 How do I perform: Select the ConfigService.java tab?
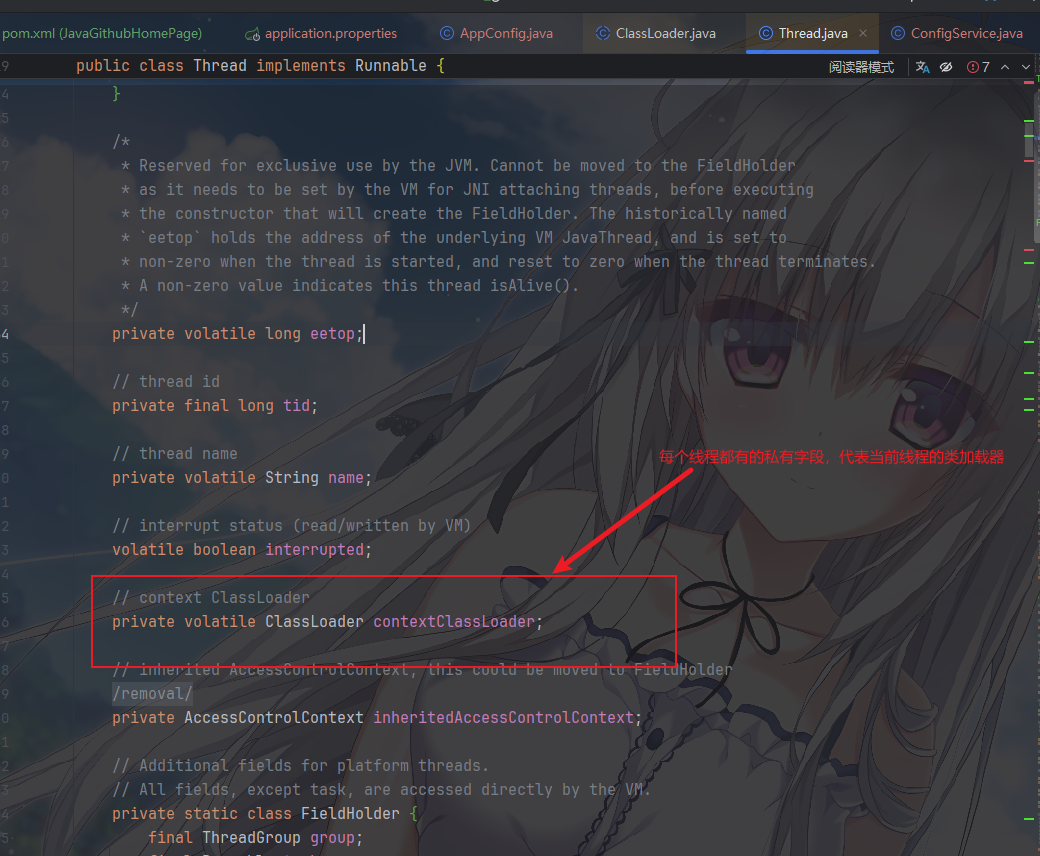pos(966,34)
